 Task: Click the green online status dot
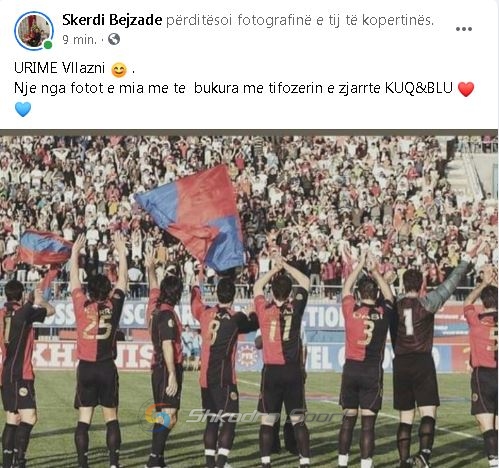[48, 45]
